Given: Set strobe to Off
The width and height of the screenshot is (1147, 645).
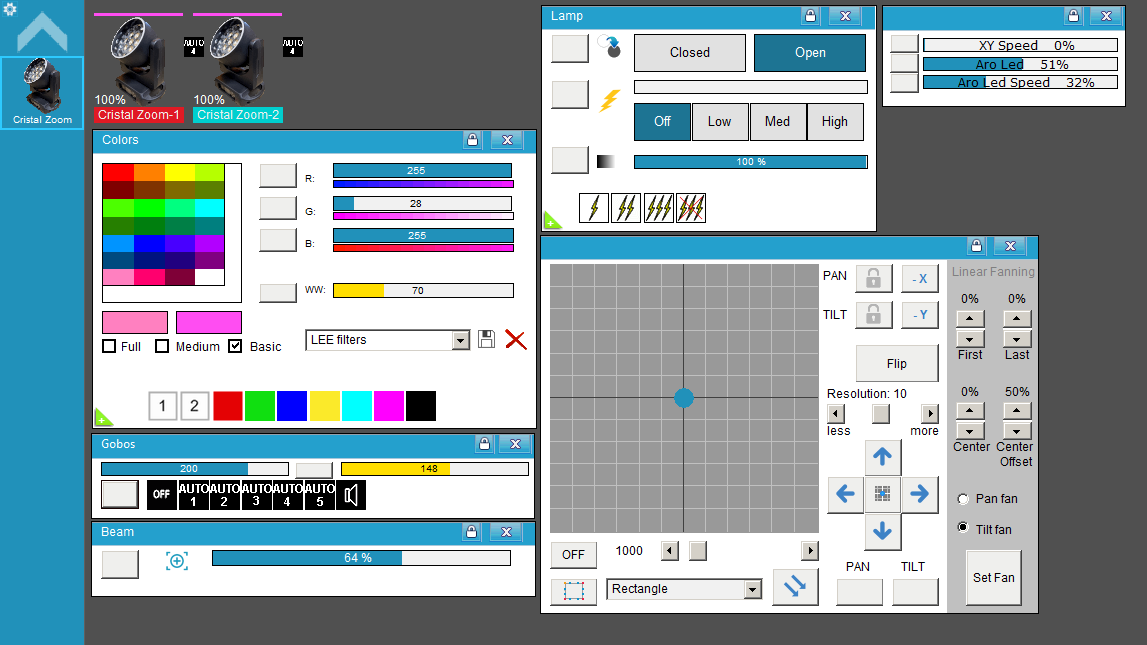Looking at the screenshot, I should pyautogui.click(x=662, y=121).
